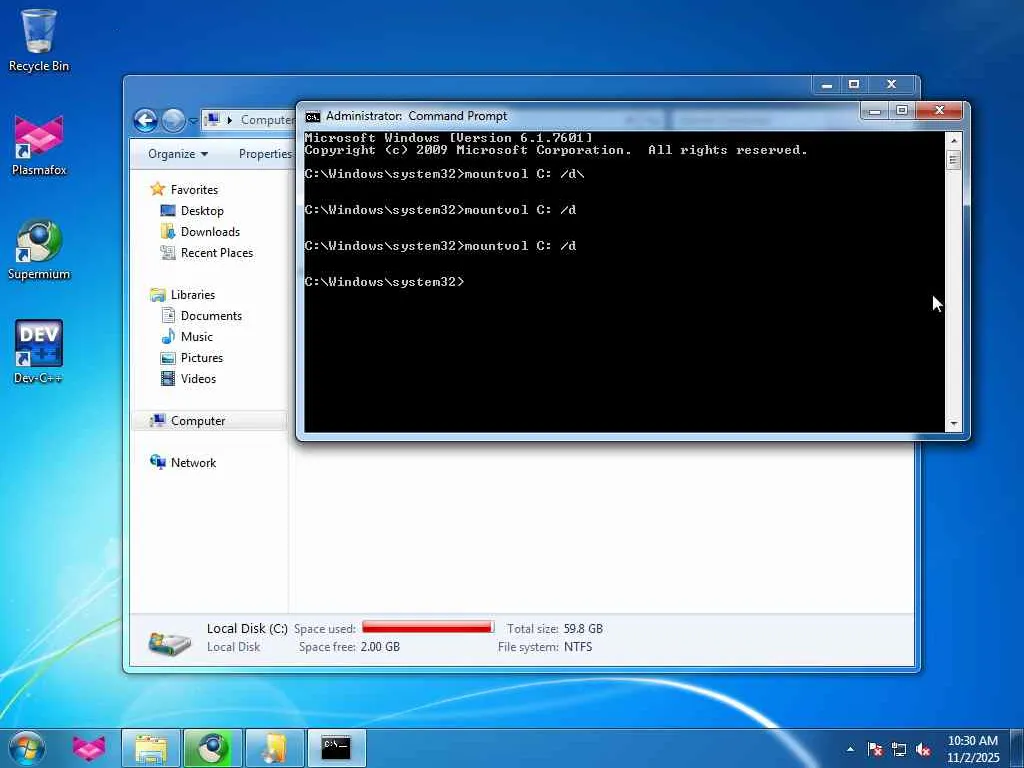Switch to Windows Explorer in the taskbar

pyautogui.click(x=151, y=748)
